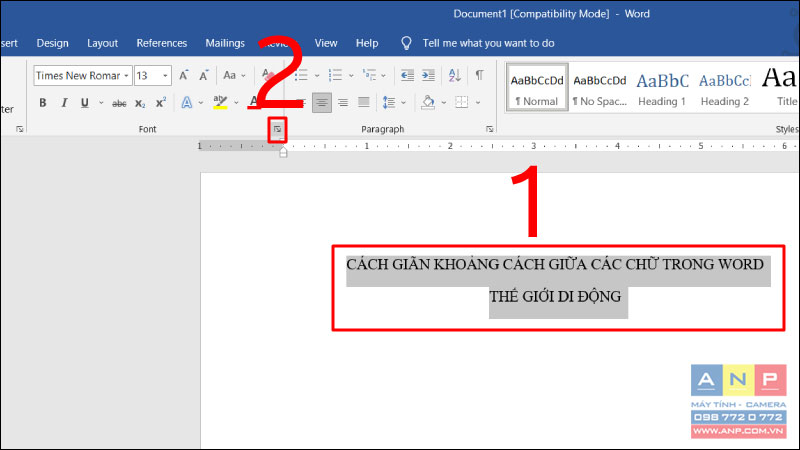This screenshot has width=800, height=450.
Task: Open the Layout tab
Action: click(x=103, y=43)
